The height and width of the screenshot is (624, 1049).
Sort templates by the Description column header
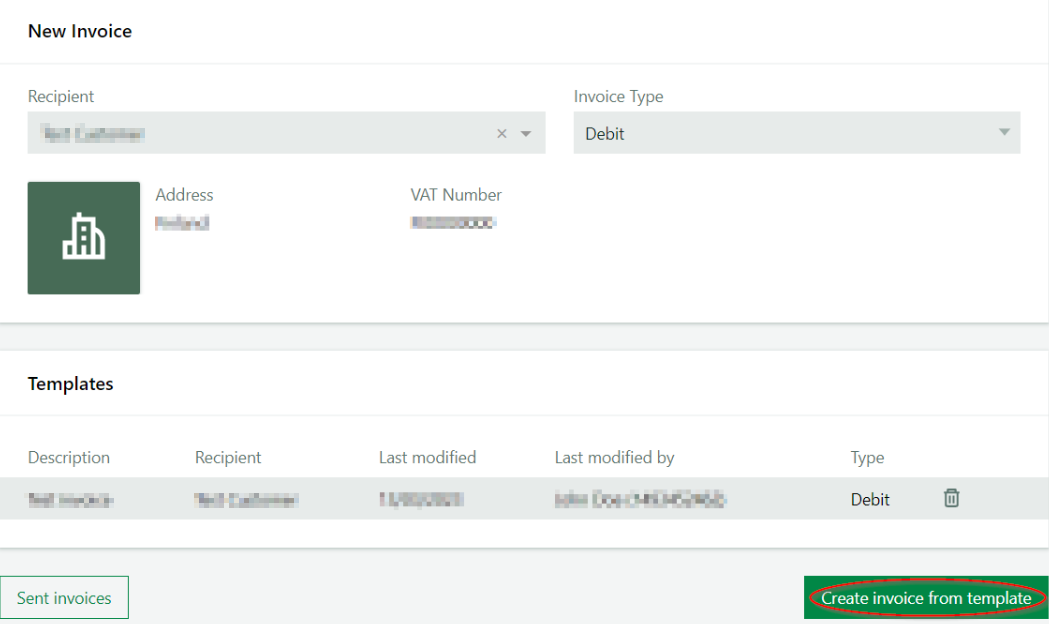[x=69, y=458]
